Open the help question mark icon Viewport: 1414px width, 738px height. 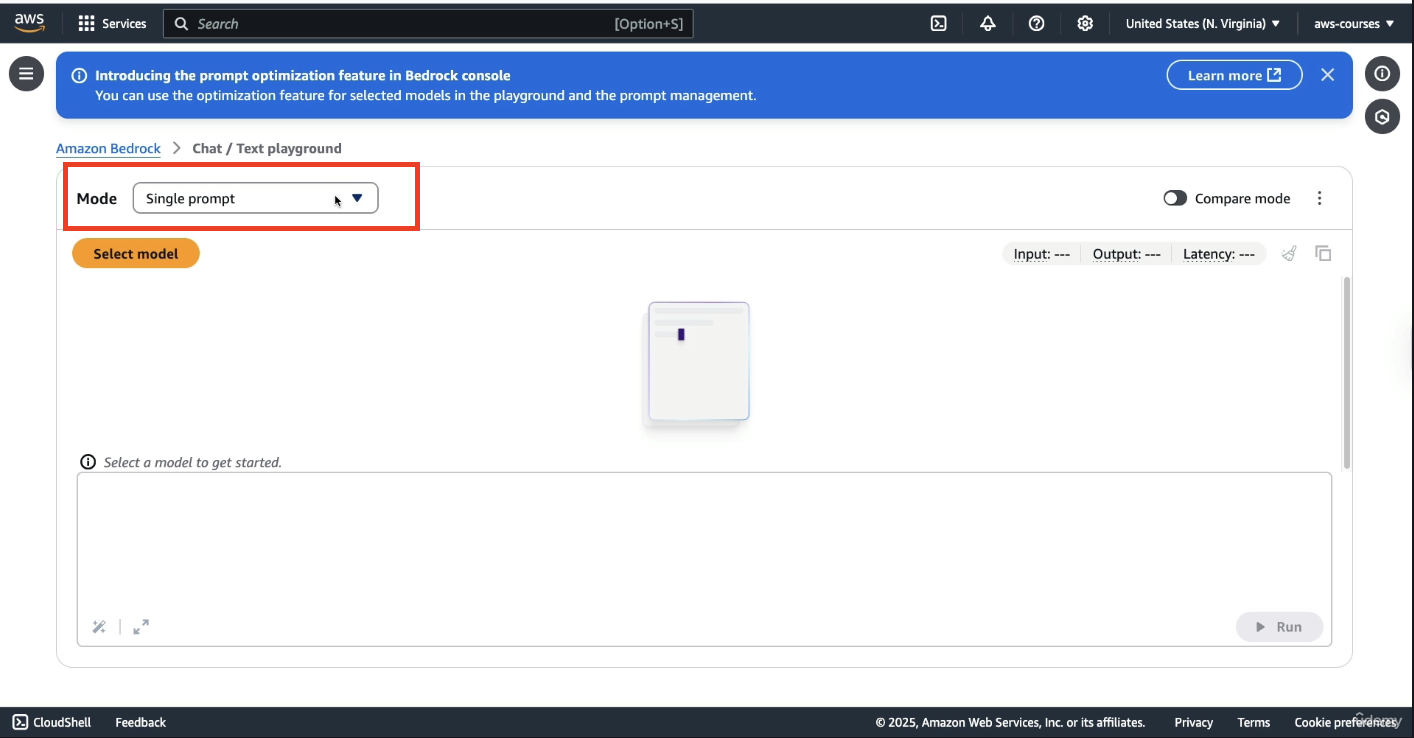[x=1037, y=23]
